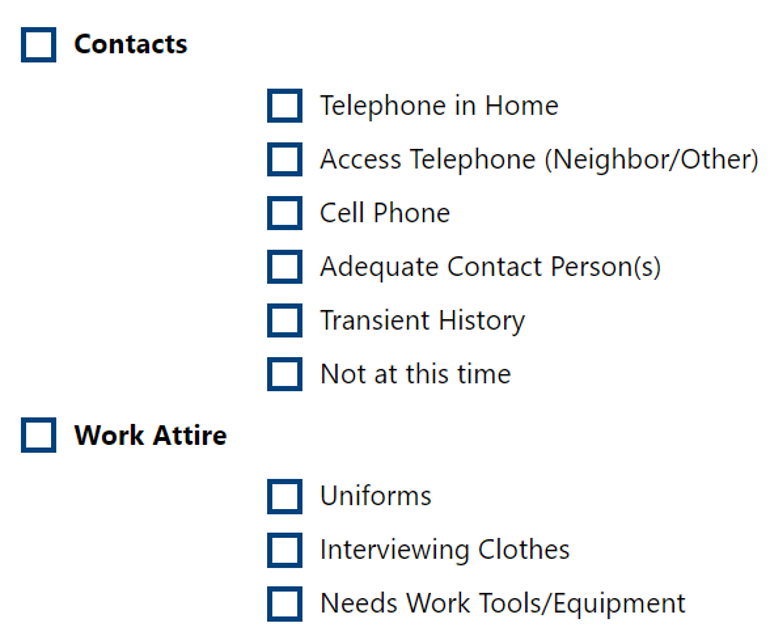Click the Adequate Contact Person(s) label text
The height and width of the screenshot is (630, 782).
point(491,267)
